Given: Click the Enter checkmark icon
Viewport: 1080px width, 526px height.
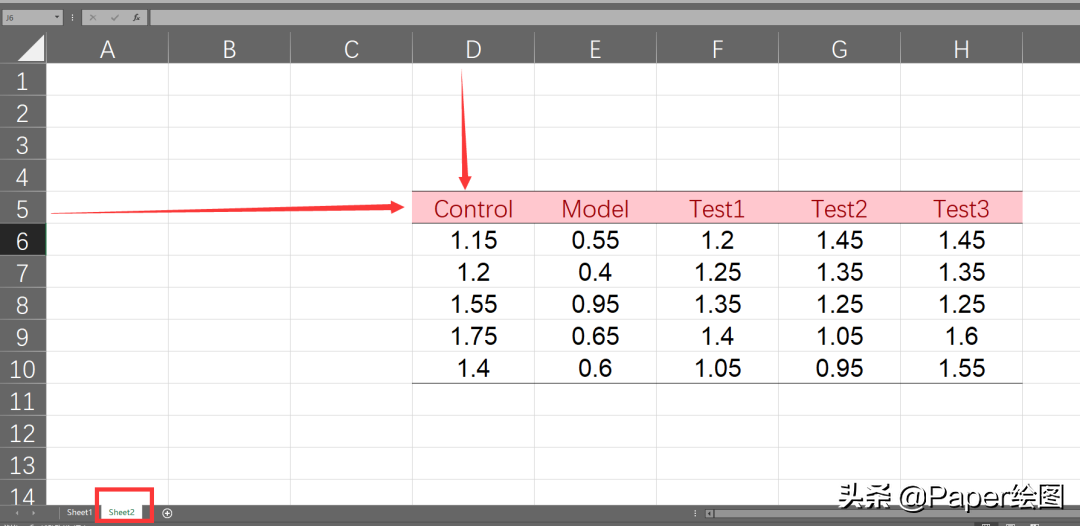Looking at the screenshot, I should 114,17.
